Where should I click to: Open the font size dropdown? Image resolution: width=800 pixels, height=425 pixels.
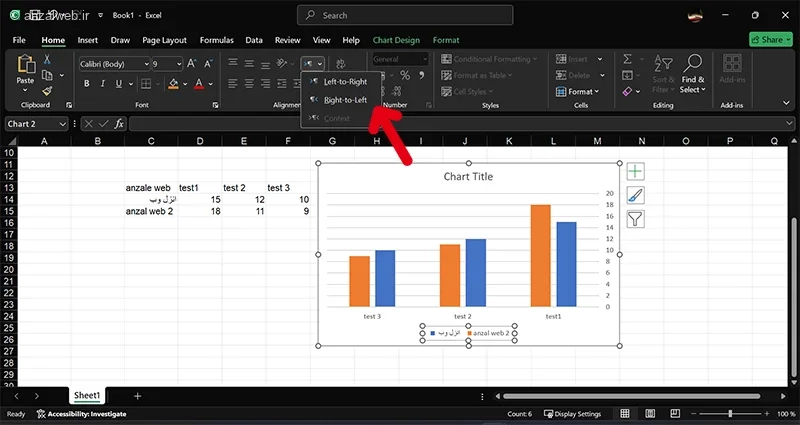(x=179, y=64)
